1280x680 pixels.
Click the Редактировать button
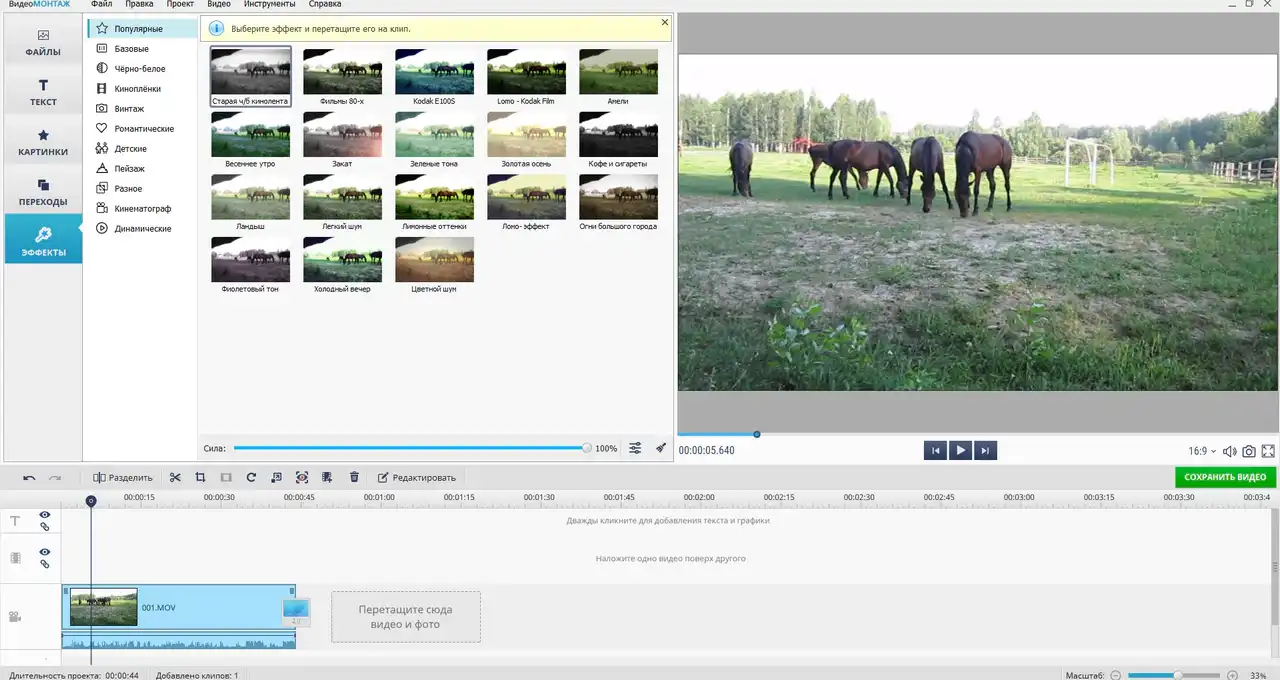pos(416,478)
